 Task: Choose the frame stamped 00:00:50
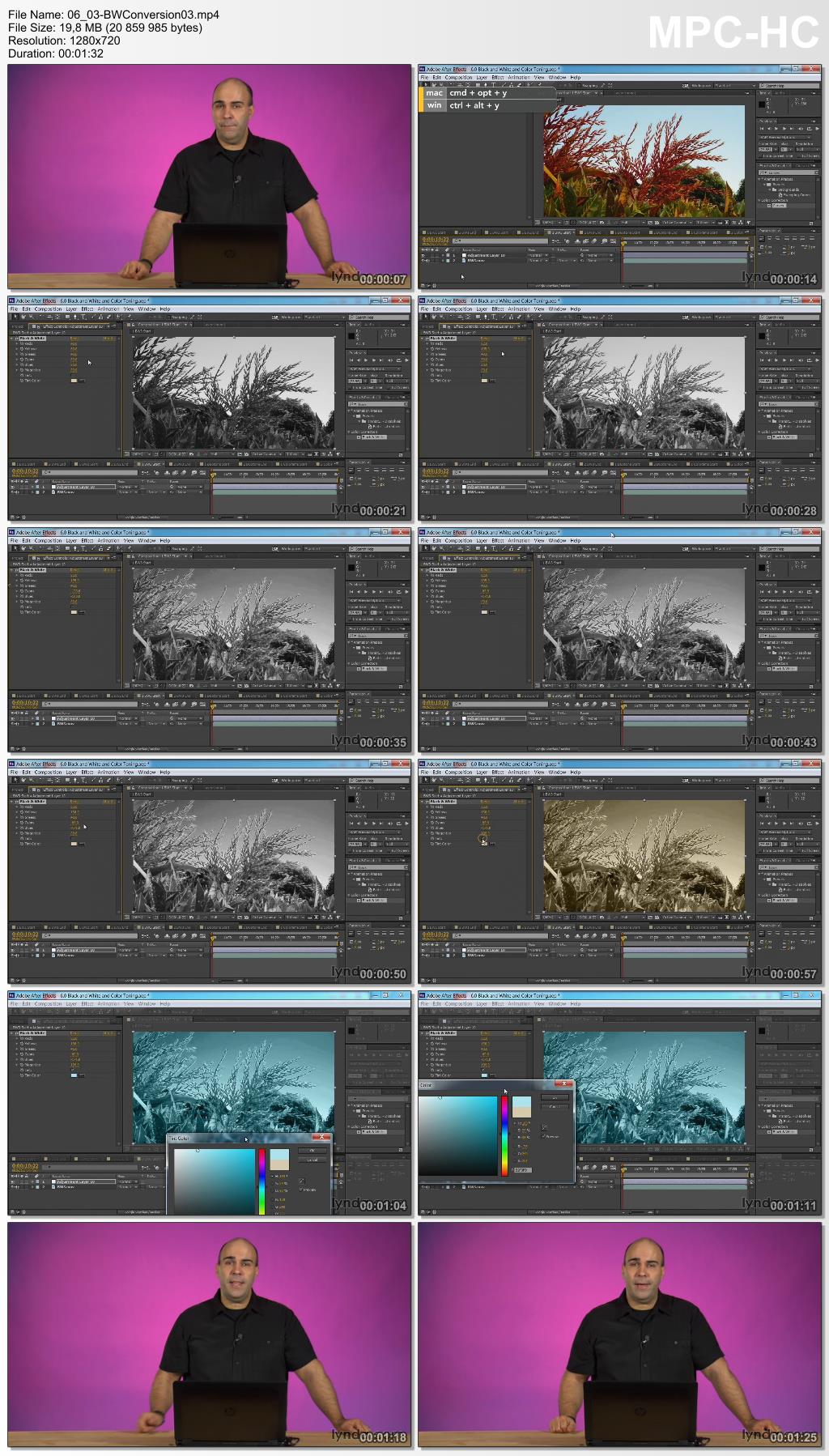[x=209, y=871]
